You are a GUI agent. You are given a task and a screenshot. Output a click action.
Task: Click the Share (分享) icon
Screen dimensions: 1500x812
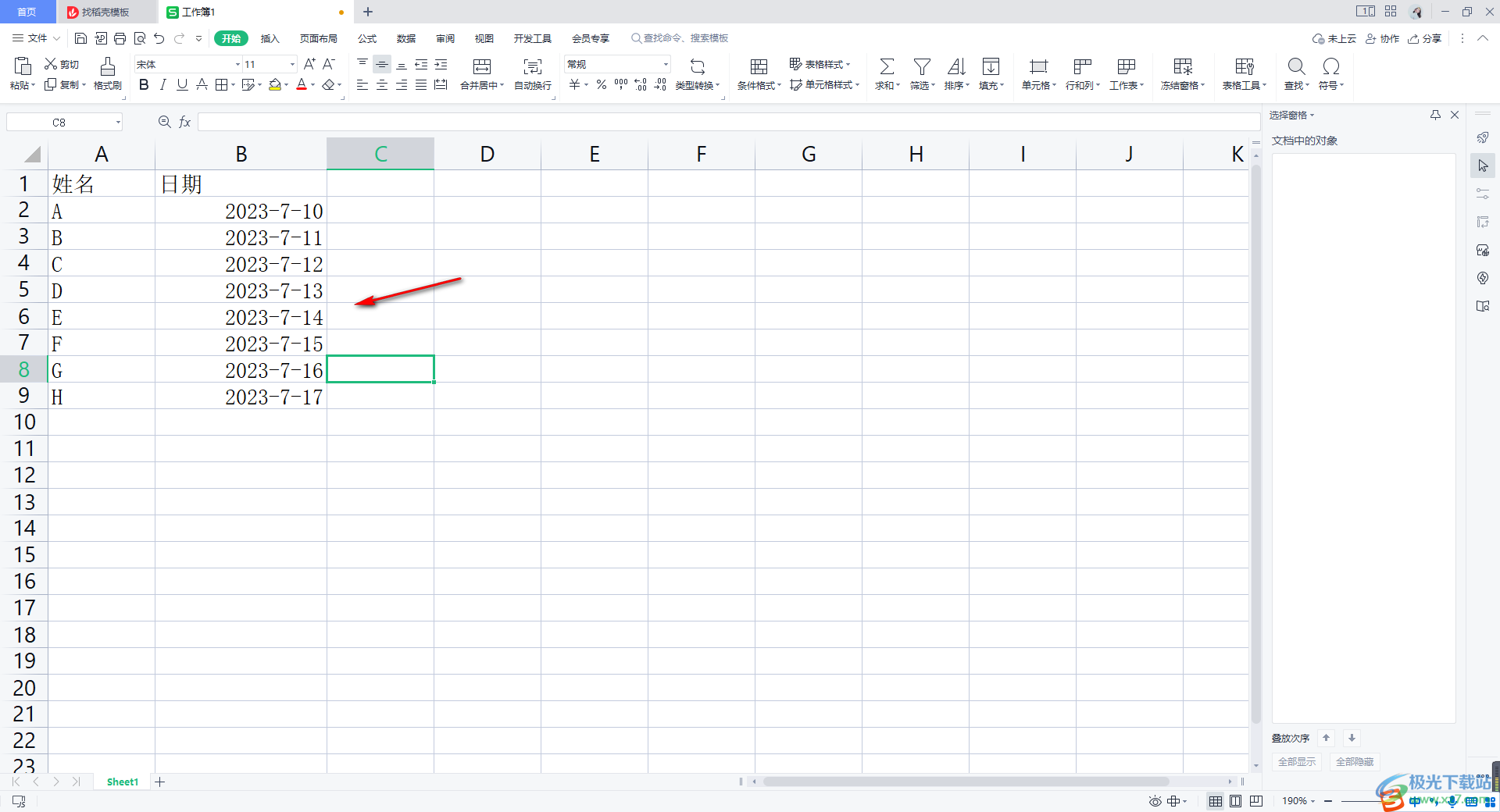point(1425,38)
